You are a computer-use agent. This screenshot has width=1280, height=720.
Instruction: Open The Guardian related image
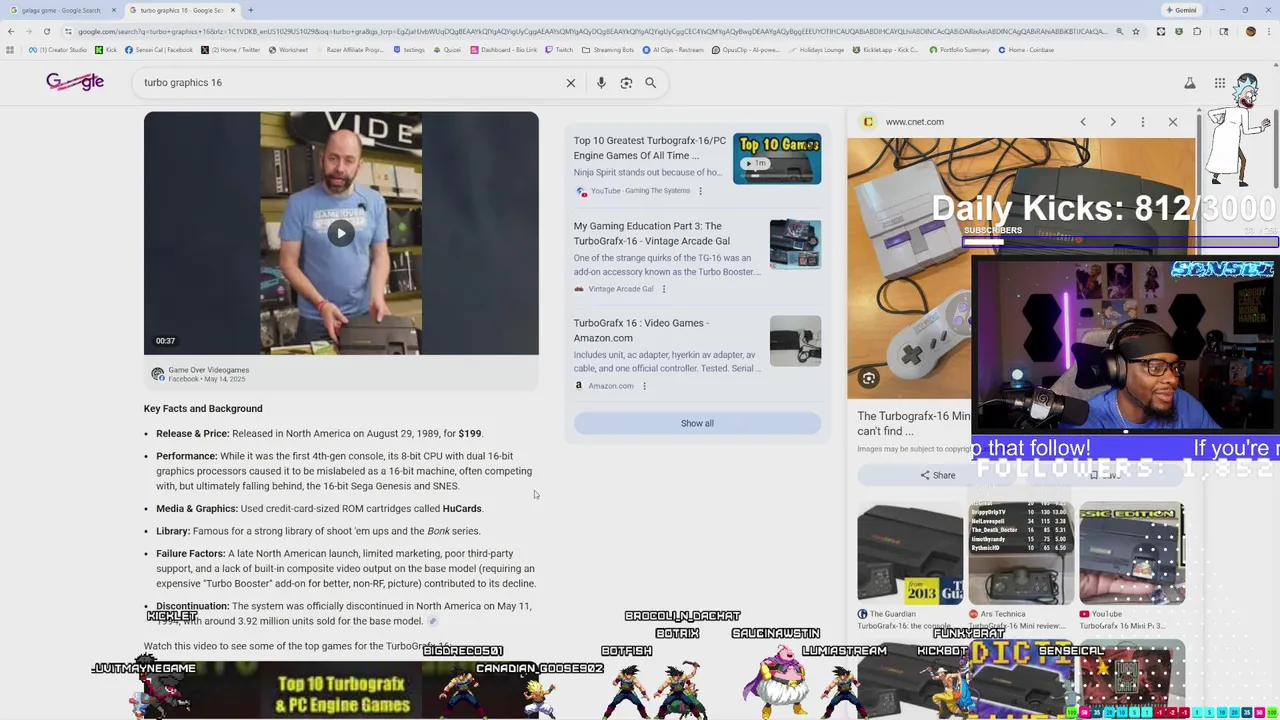tap(908, 555)
